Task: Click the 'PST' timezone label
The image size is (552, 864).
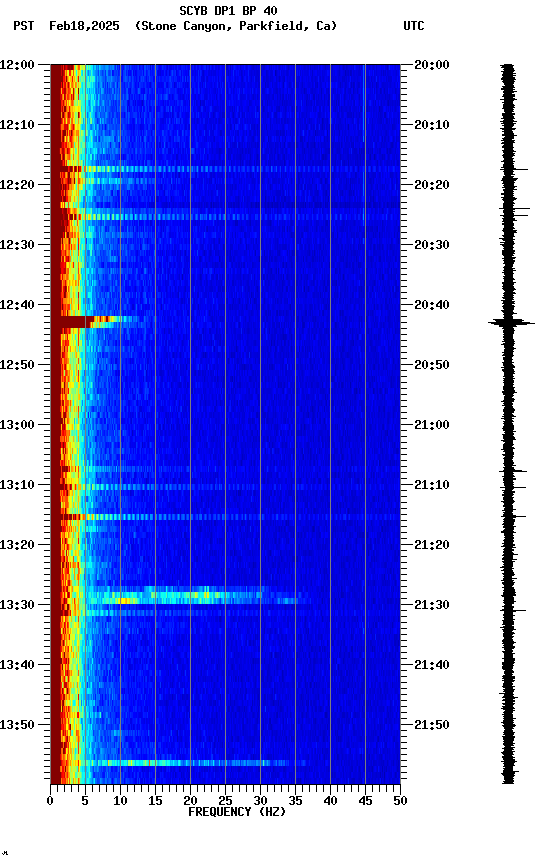Action: point(24,26)
